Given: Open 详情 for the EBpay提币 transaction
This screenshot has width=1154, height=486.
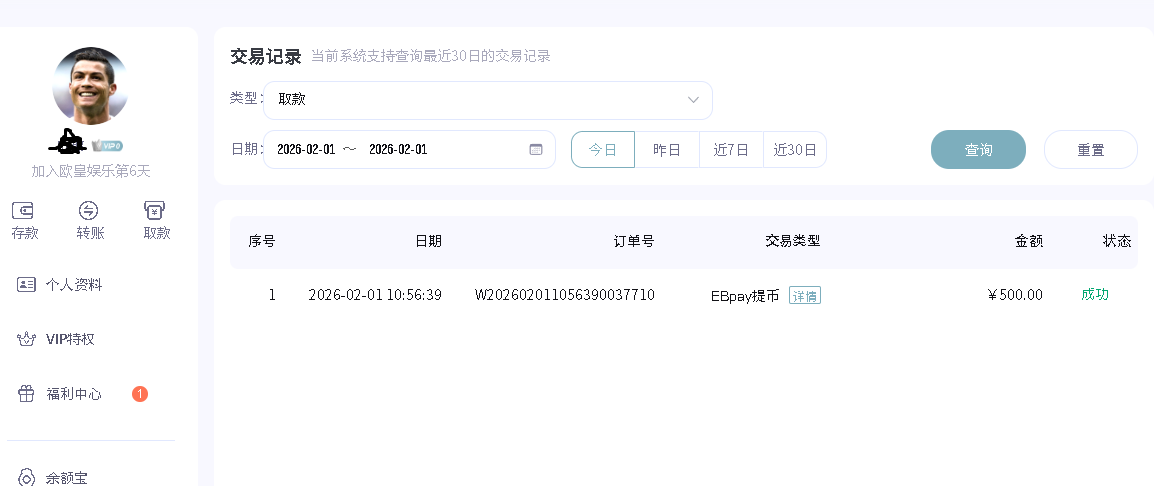Looking at the screenshot, I should 805,296.
